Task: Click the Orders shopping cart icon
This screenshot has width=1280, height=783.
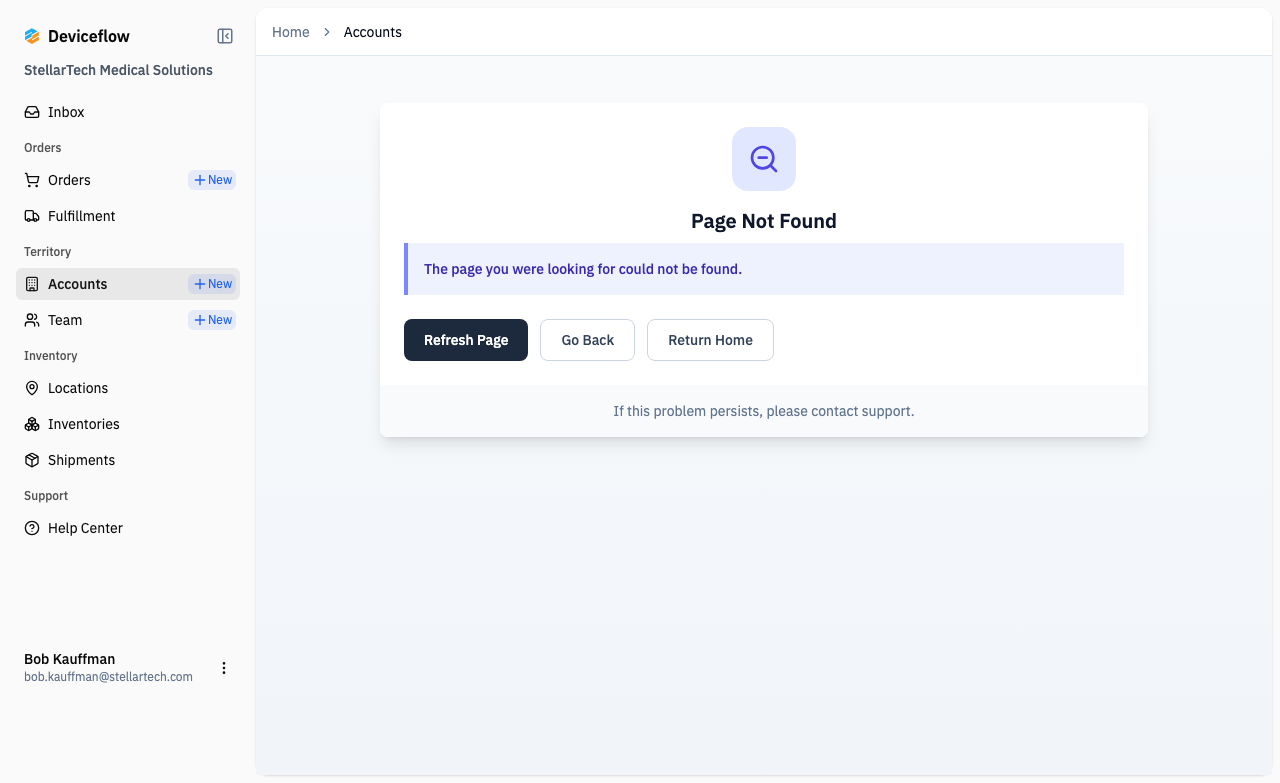Action: pos(32,180)
